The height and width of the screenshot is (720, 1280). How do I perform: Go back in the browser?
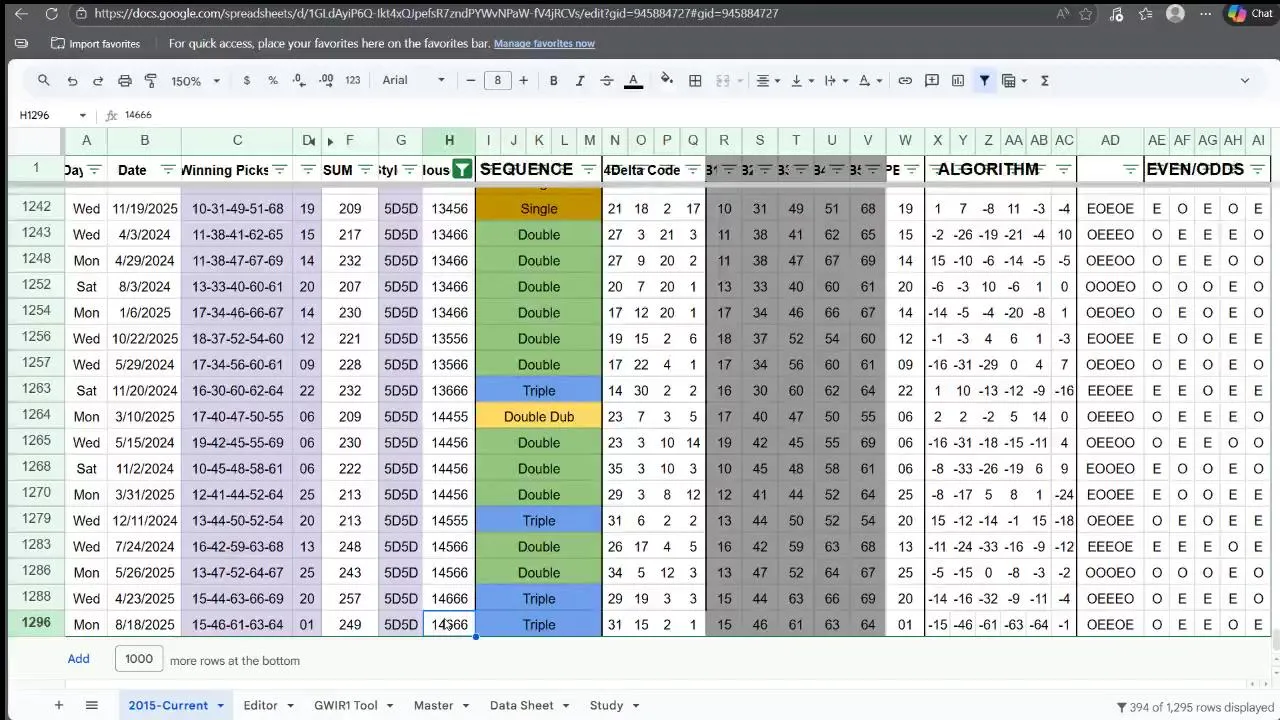click(21, 14)
